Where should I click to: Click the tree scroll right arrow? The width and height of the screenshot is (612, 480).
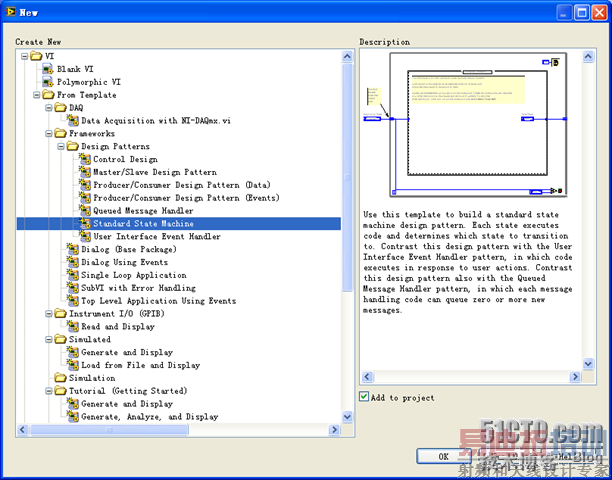tap(334, 430)
